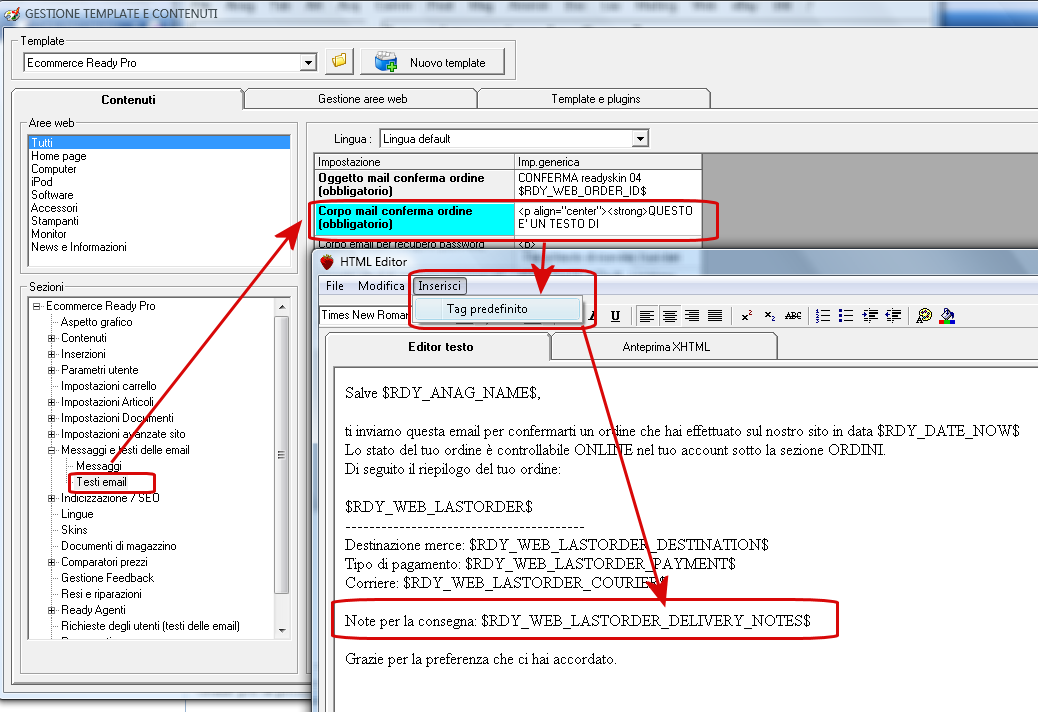
Task: Select Lingue tree item
Action: [77, 514]
